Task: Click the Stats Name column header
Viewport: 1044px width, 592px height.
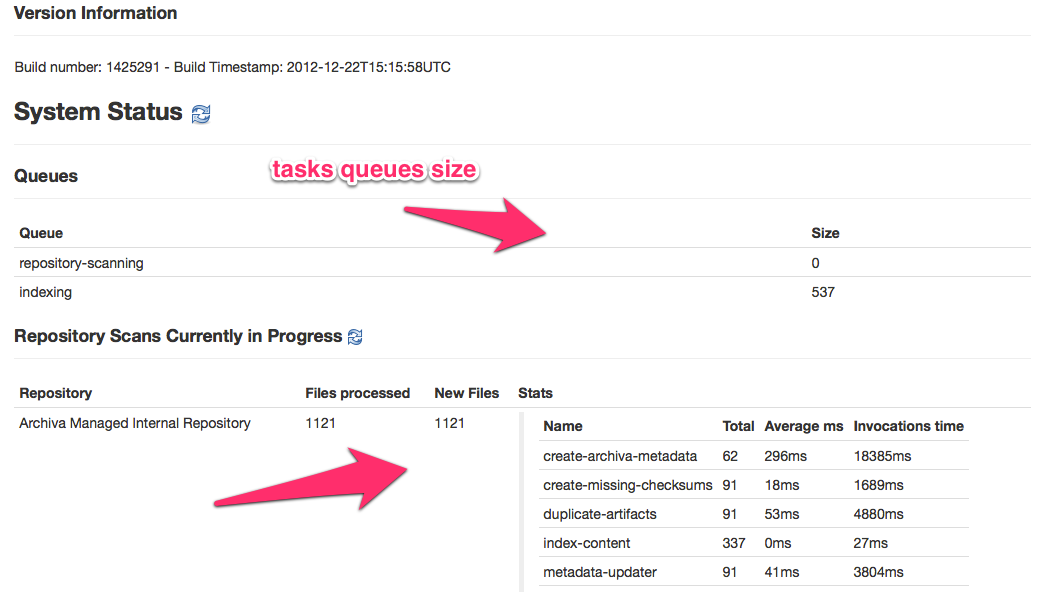Action: 563,426
